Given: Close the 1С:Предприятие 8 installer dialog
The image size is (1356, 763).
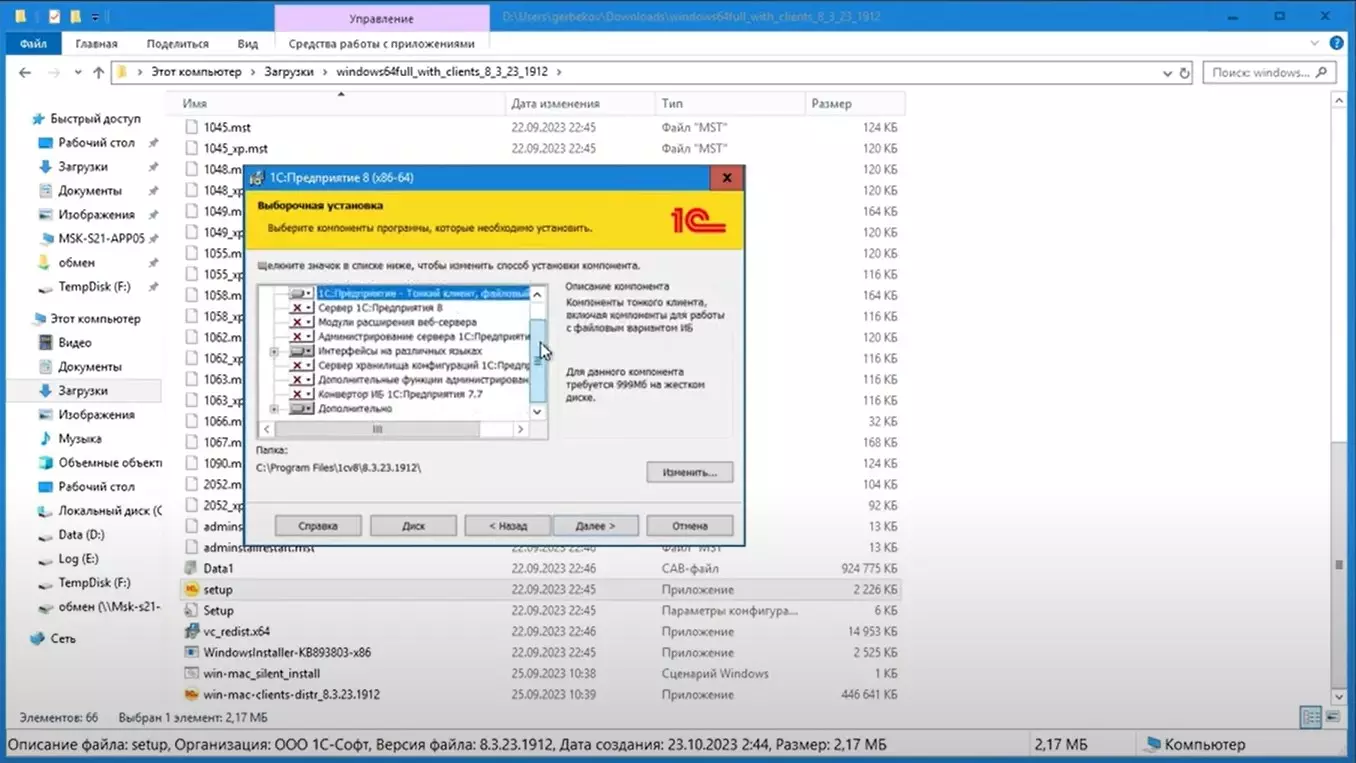Looking at the screenshot, I should click(x=727, y=178).
